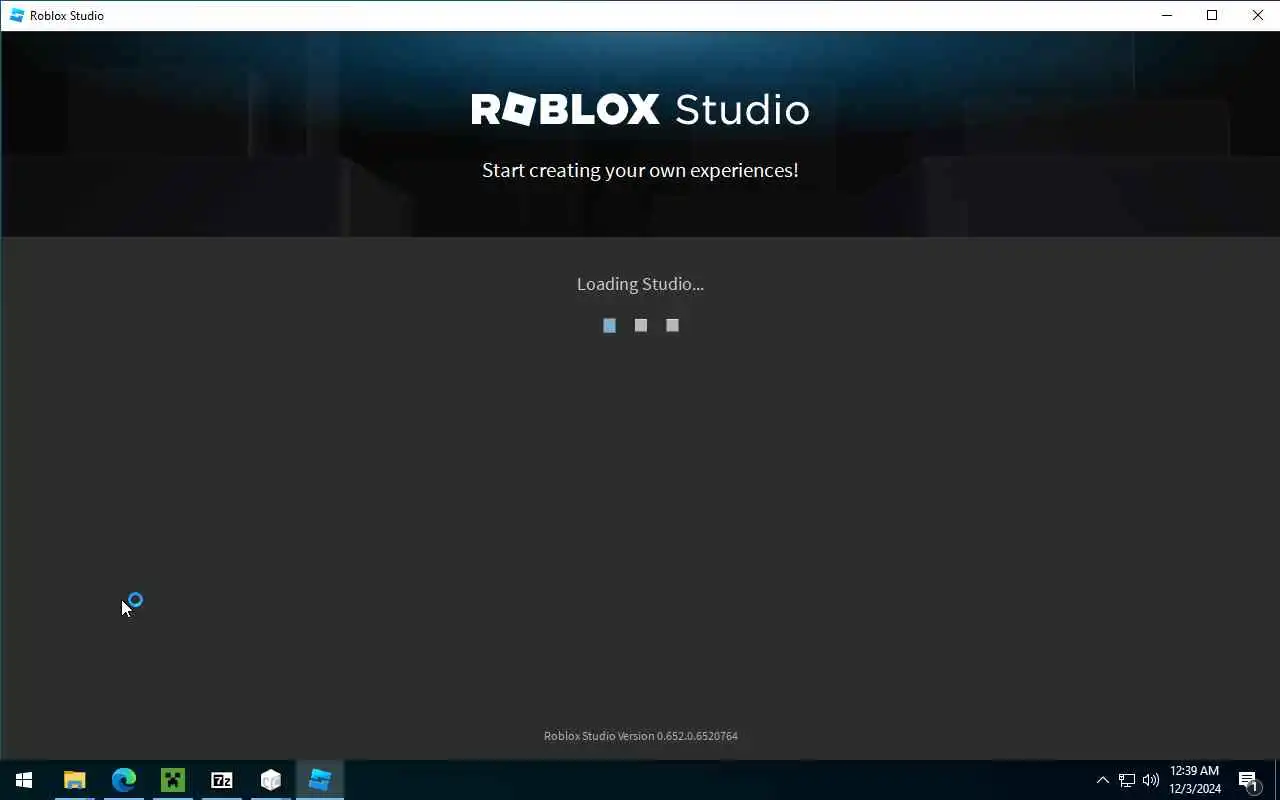This screenshot has width=1280, height=800.
Task: Click the Roblox Studio title bar icon
Action: point(16,15)
